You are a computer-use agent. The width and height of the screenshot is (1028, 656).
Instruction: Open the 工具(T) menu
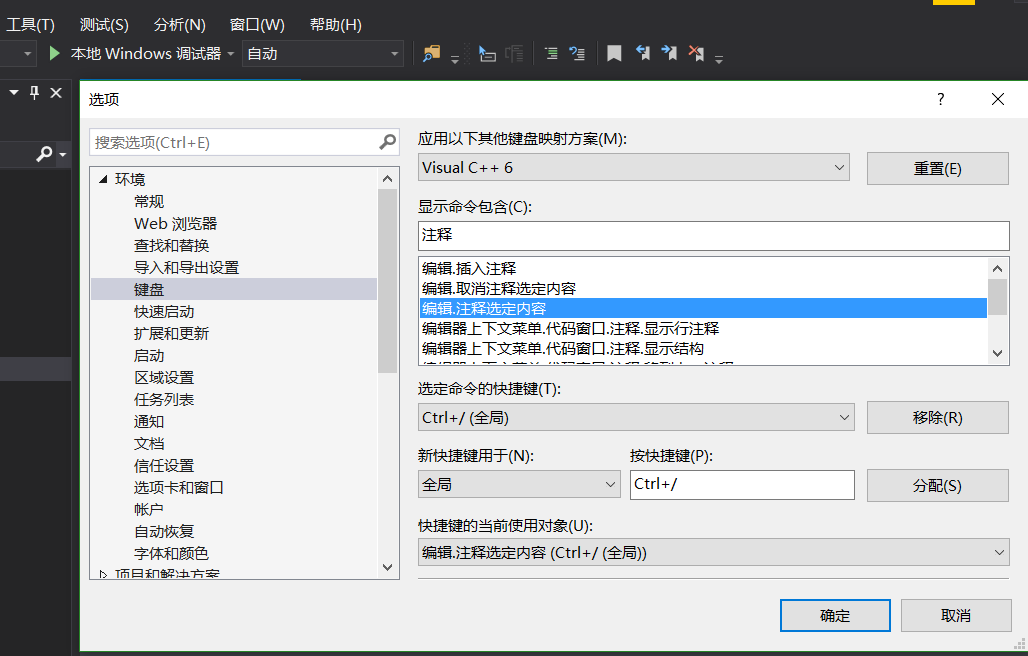(30, 25)
